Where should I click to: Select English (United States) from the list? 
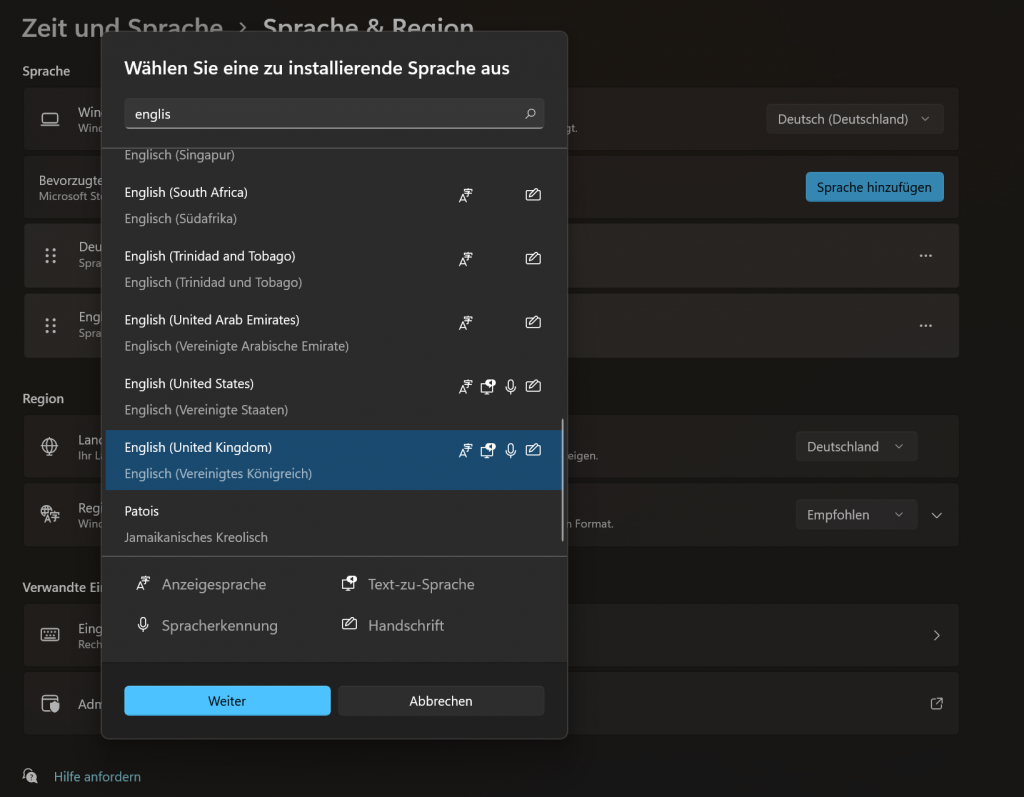(x=333, y=397)
